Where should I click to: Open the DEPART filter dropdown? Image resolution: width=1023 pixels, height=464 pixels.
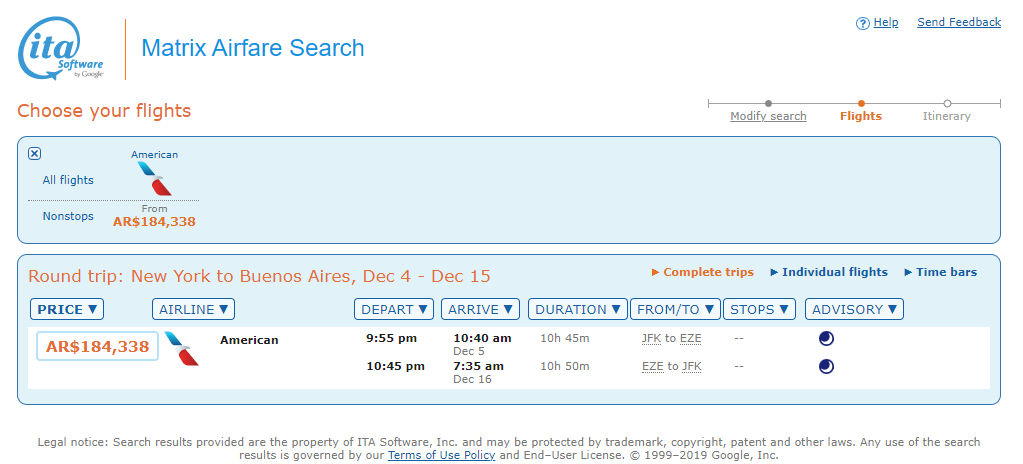click(x=394, y=309)
